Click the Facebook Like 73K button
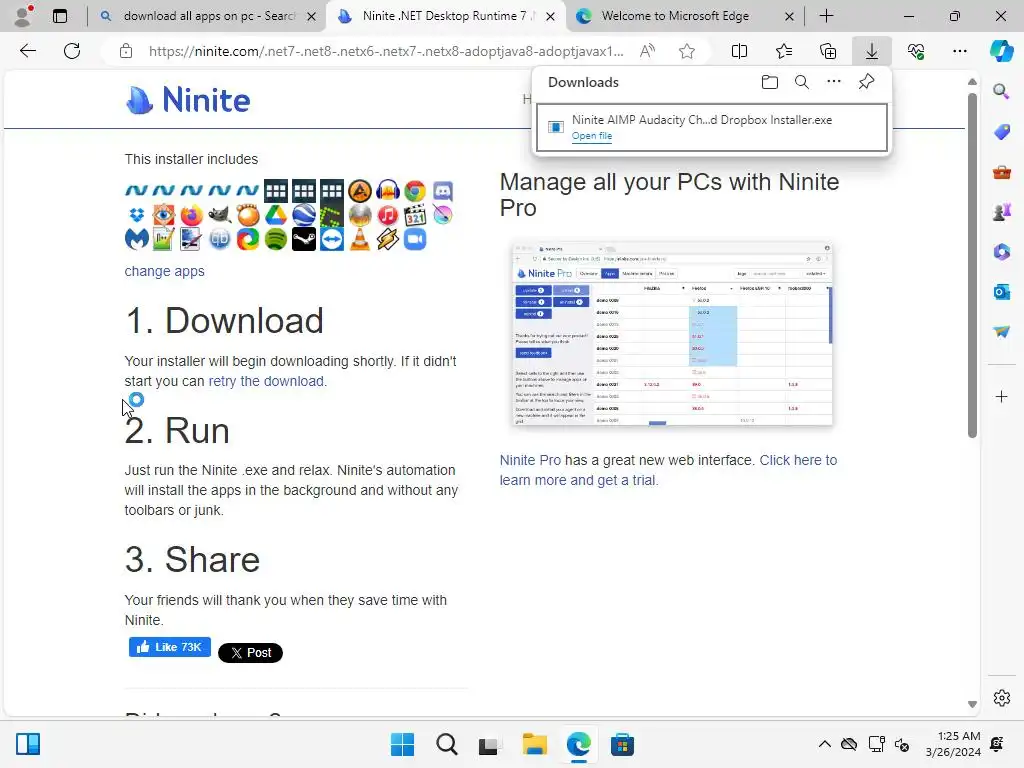This screenshot has height=768, width=1024. pyautogui.click(x=170, y=647)
